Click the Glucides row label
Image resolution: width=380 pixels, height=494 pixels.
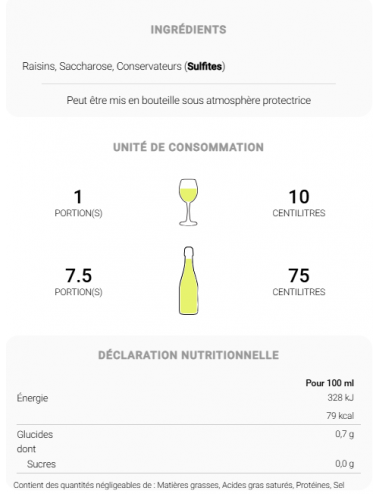[35, 434]
